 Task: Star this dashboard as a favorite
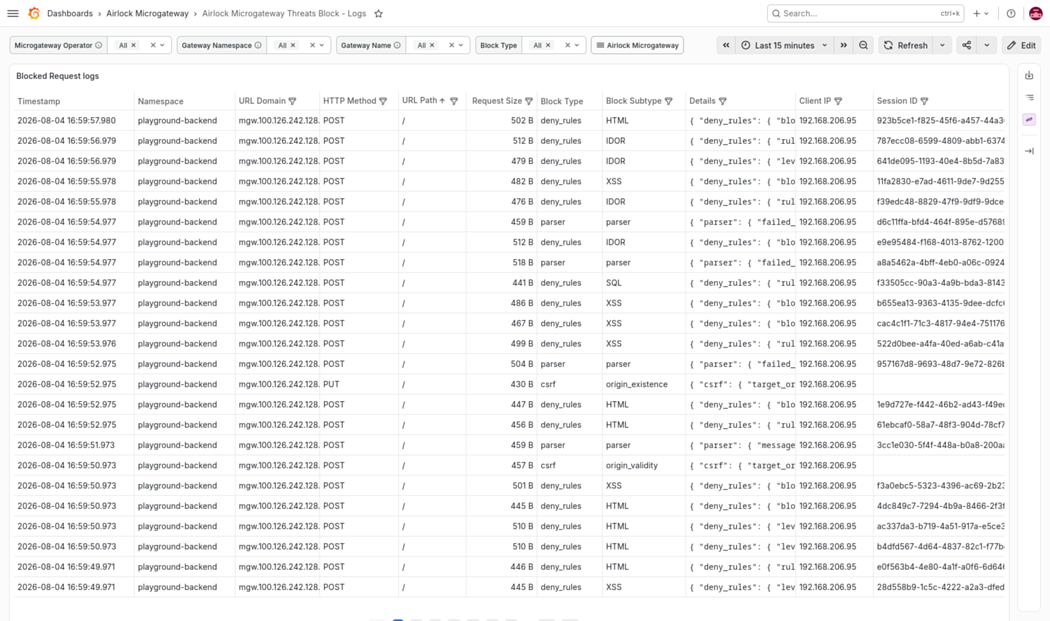tap(378, 13)
